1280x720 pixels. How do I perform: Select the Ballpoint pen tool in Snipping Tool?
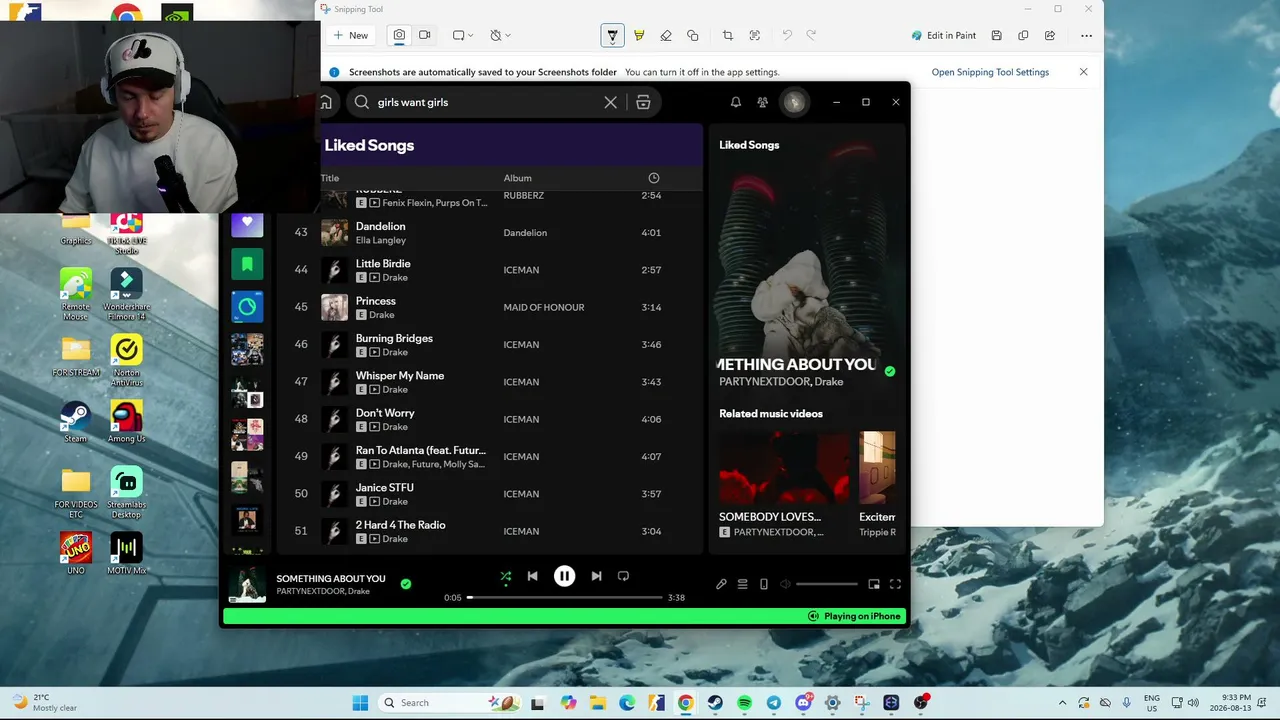612,36
